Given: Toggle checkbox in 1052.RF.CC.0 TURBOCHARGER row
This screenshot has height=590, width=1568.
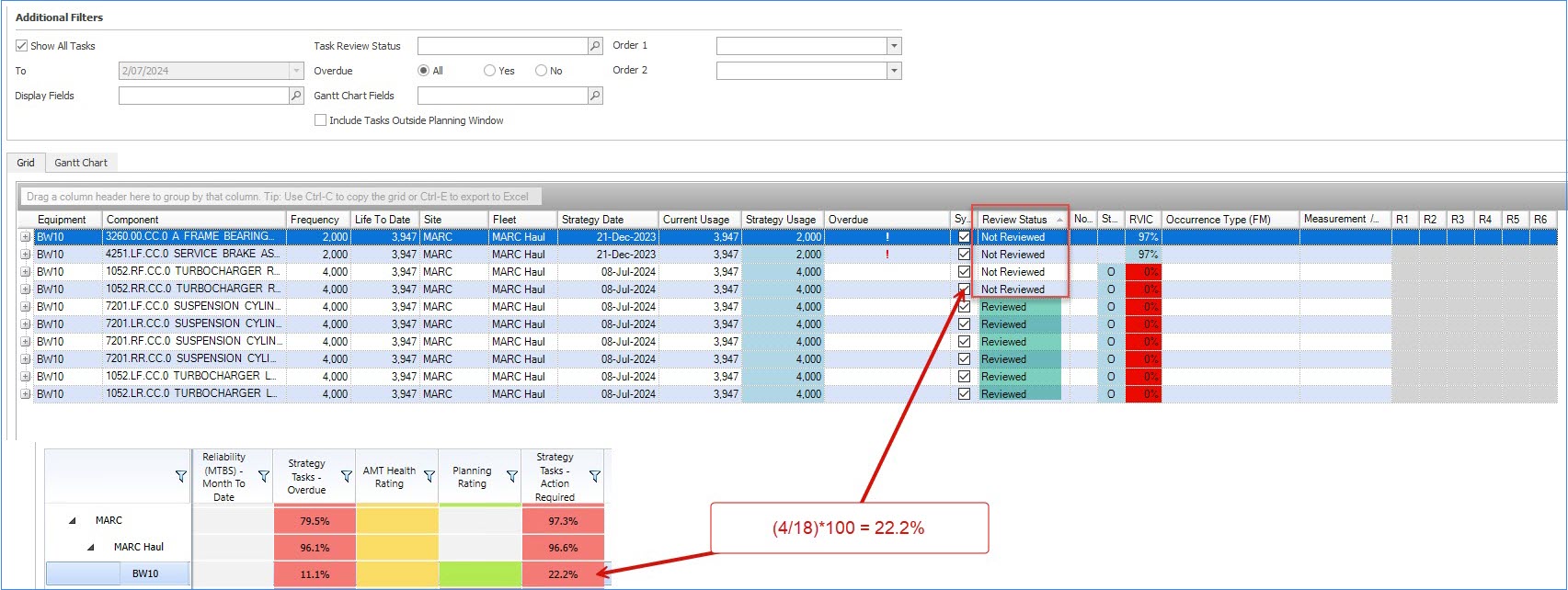Looking at the screenshot, I should point(964,272).
